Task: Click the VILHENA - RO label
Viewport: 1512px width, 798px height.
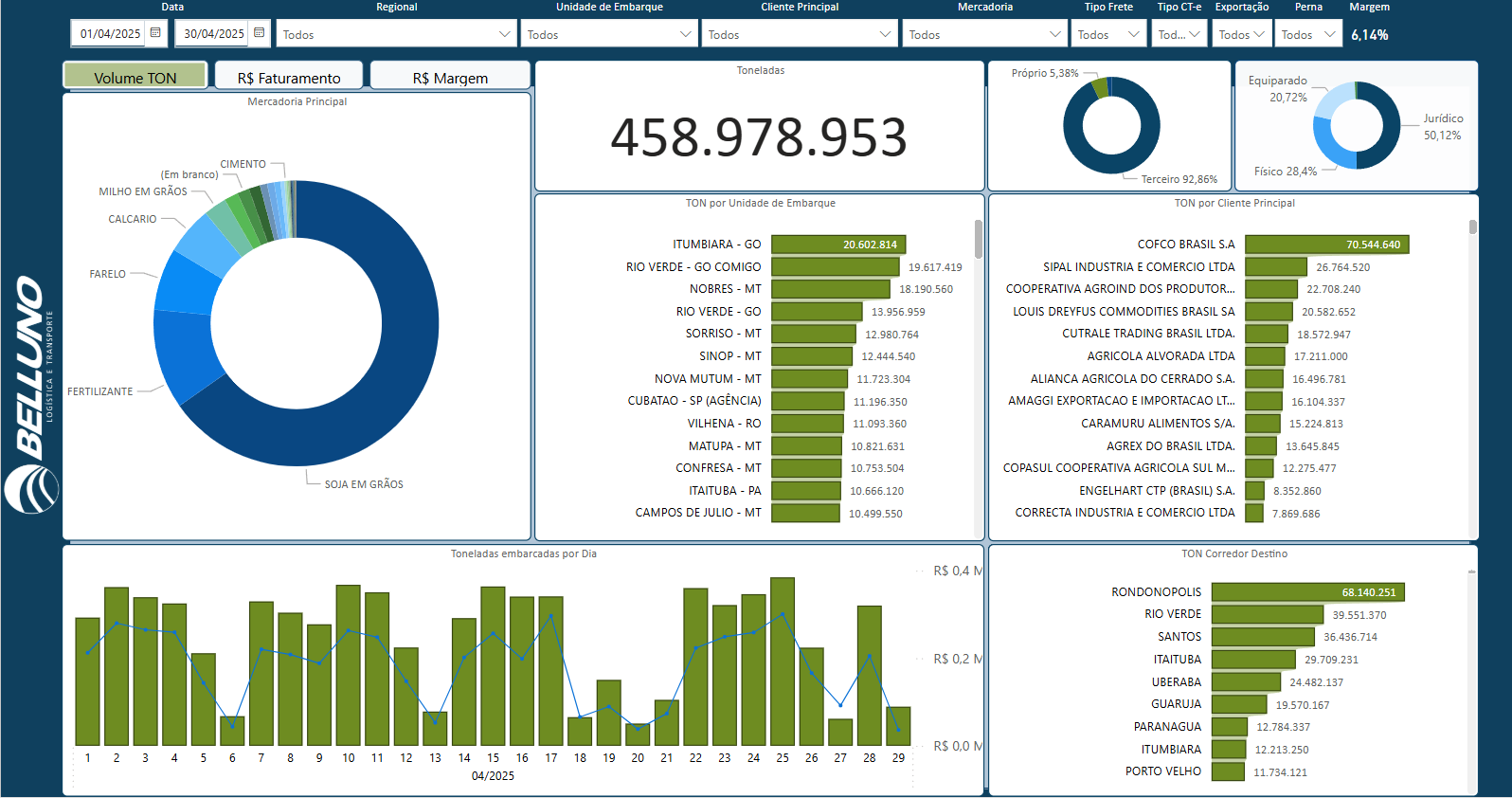Action: coord(725,424)
